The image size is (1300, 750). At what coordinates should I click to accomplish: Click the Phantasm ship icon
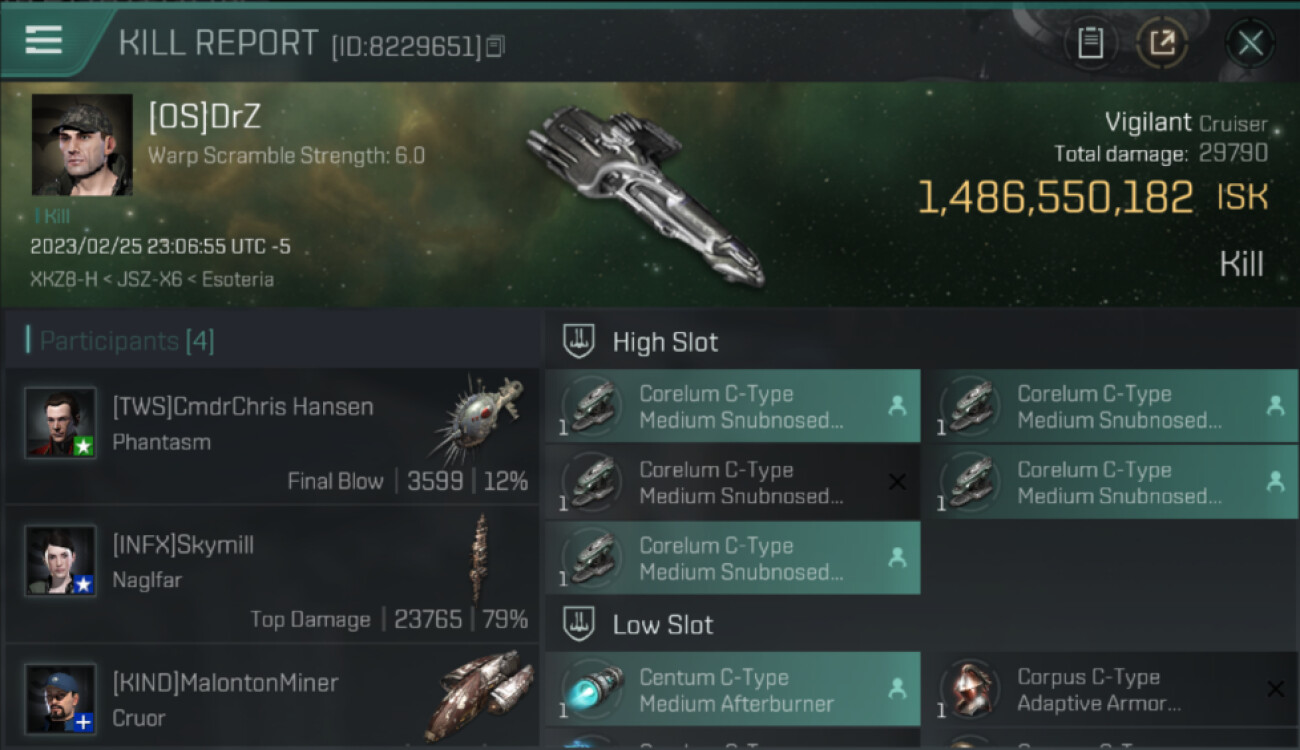(478, 420)
